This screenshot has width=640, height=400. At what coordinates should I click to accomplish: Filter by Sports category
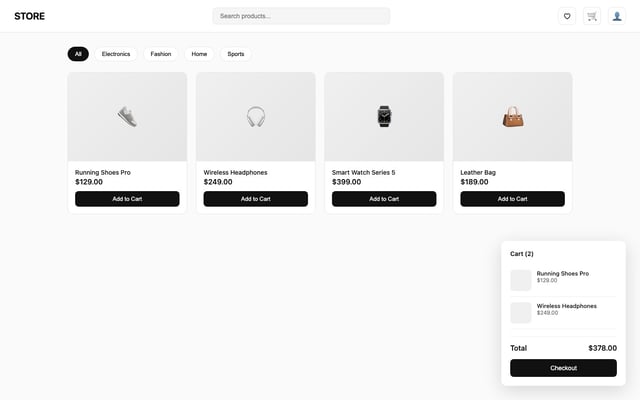tap(236, 54)
